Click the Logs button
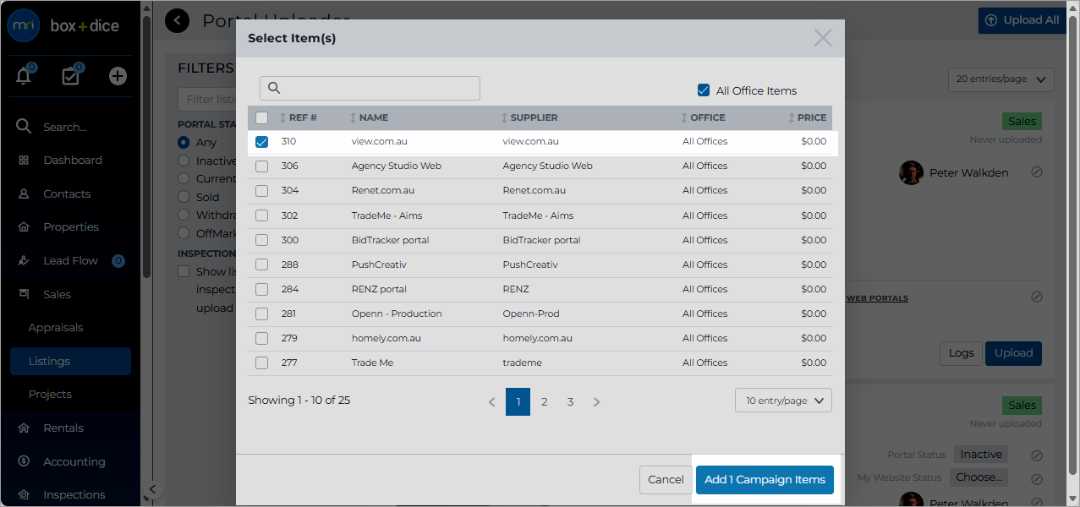This screenshot has width=1080, height=507. [x=961, y=353]
